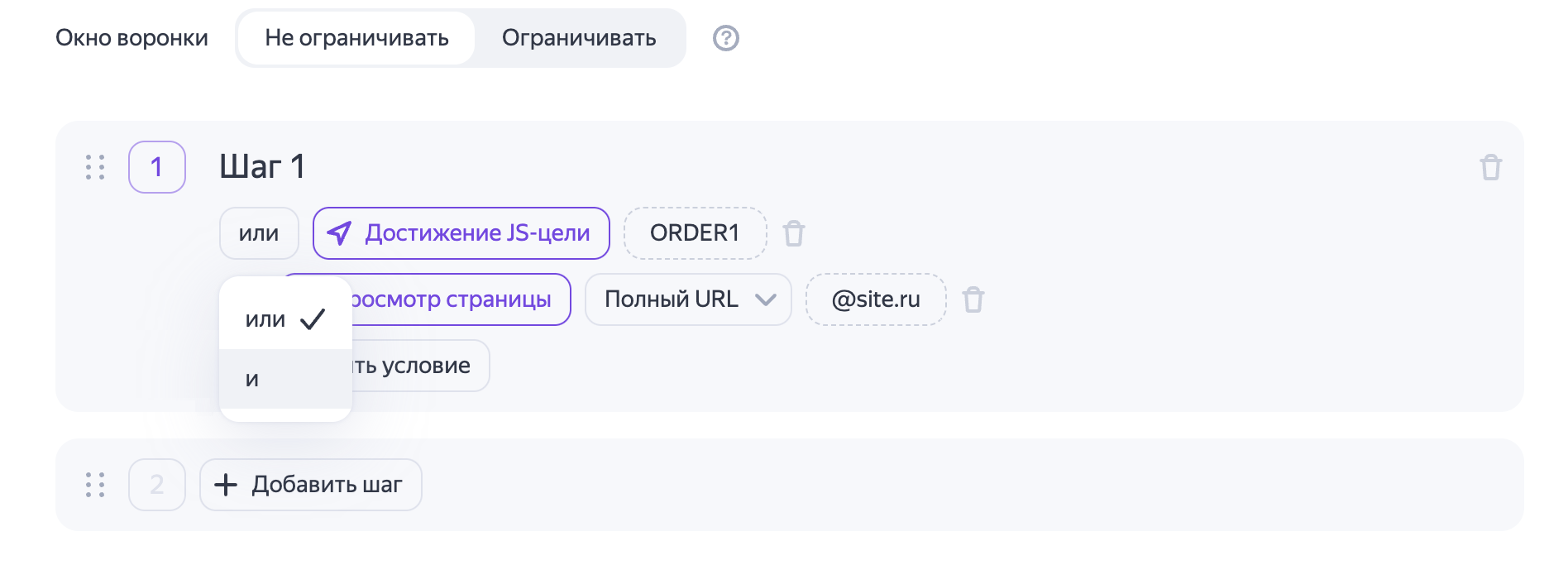Open the "или" operator dropdown
The image size is (1568, 565).
pyautogui.click(x=259, y=233)
